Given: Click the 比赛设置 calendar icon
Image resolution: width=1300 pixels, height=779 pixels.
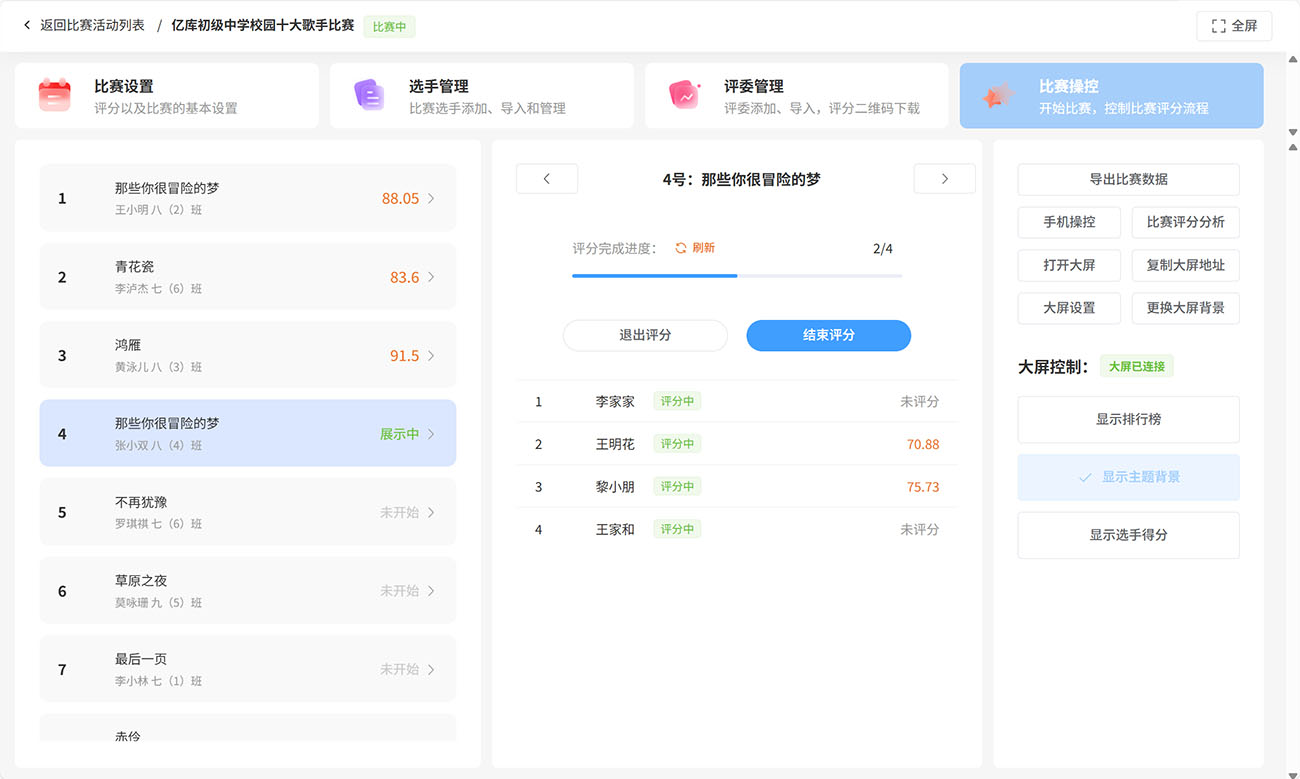Looking at the screenshot, I should pyautogui.click(x=55, y=96).
